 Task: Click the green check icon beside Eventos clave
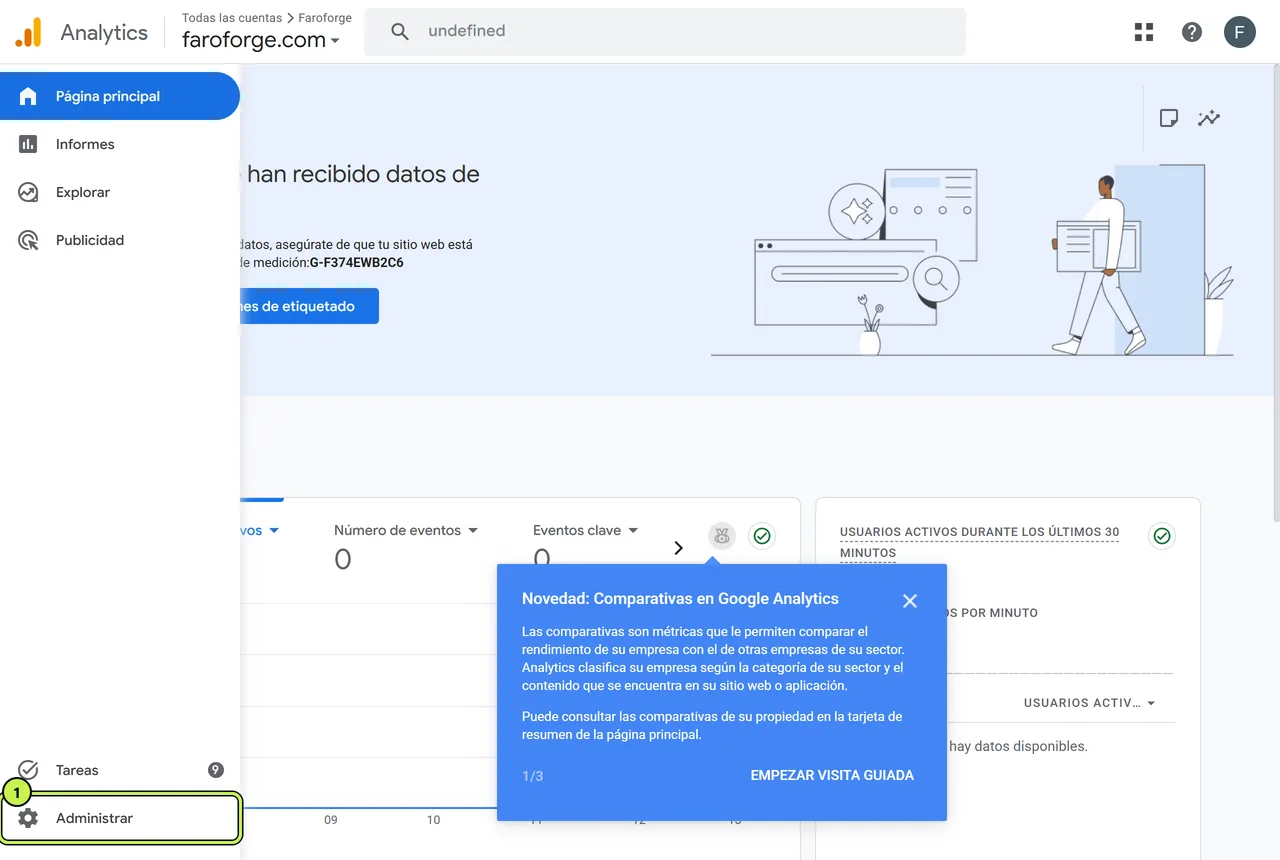[x=762, y=536]
